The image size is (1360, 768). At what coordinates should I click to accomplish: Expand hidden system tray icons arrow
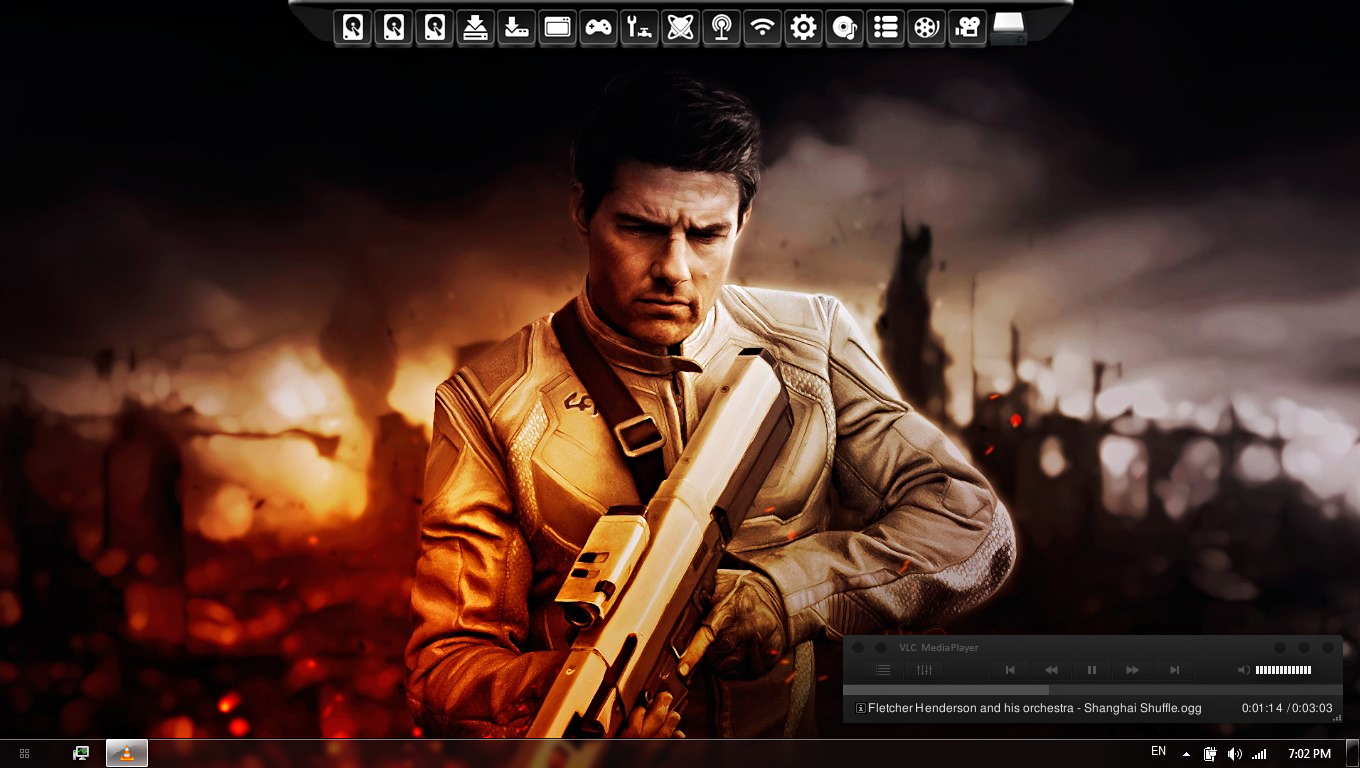point(1186,754)
